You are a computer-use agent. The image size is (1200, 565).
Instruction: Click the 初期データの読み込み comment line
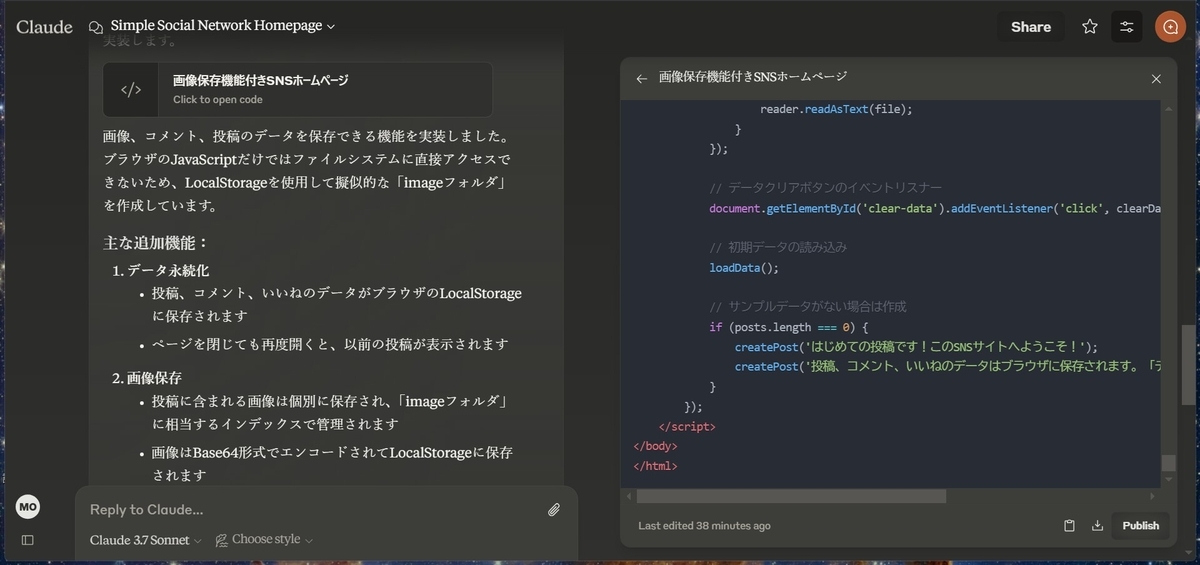coord(778,247)
